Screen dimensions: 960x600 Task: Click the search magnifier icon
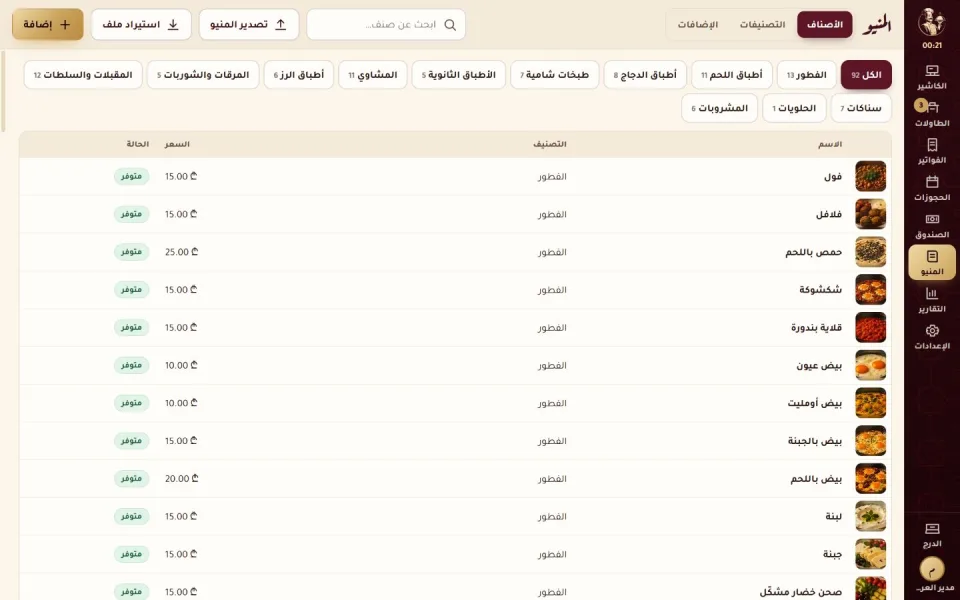click(x=450, y=24)
